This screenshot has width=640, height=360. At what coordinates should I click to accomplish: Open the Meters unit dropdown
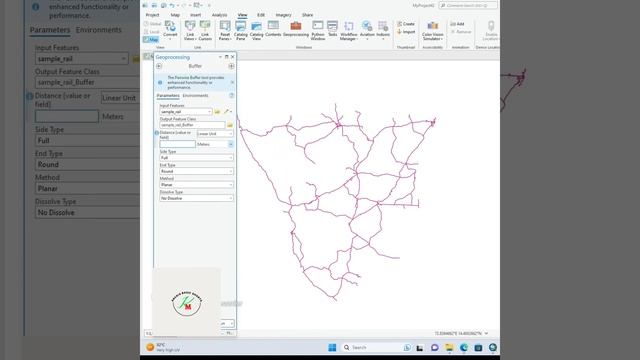(x=231, y=144)
